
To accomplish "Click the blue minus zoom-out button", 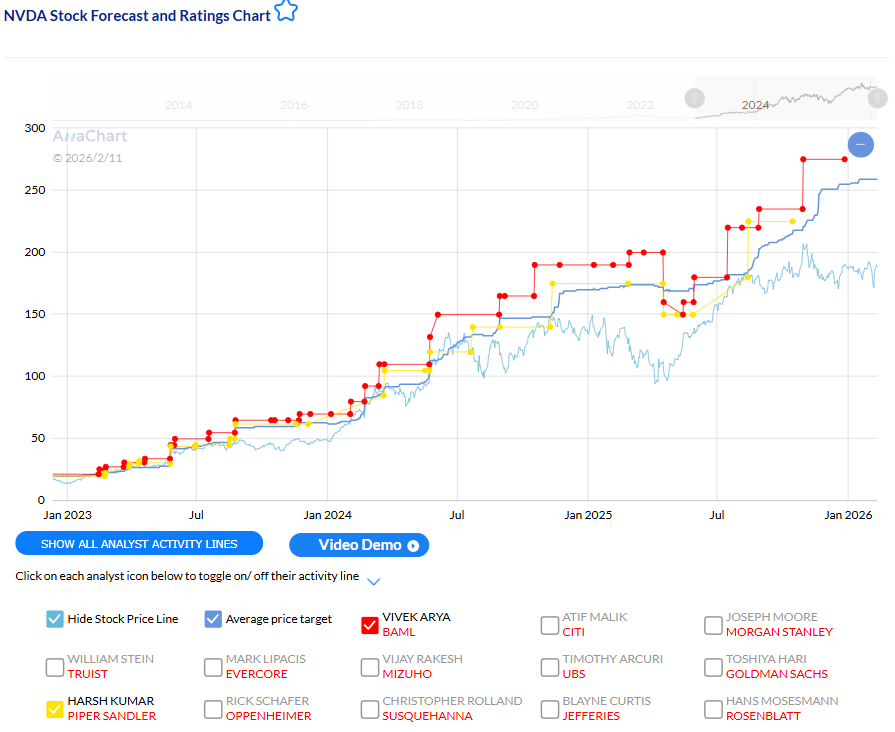I will pyautogui.click(x=860, y=145).
